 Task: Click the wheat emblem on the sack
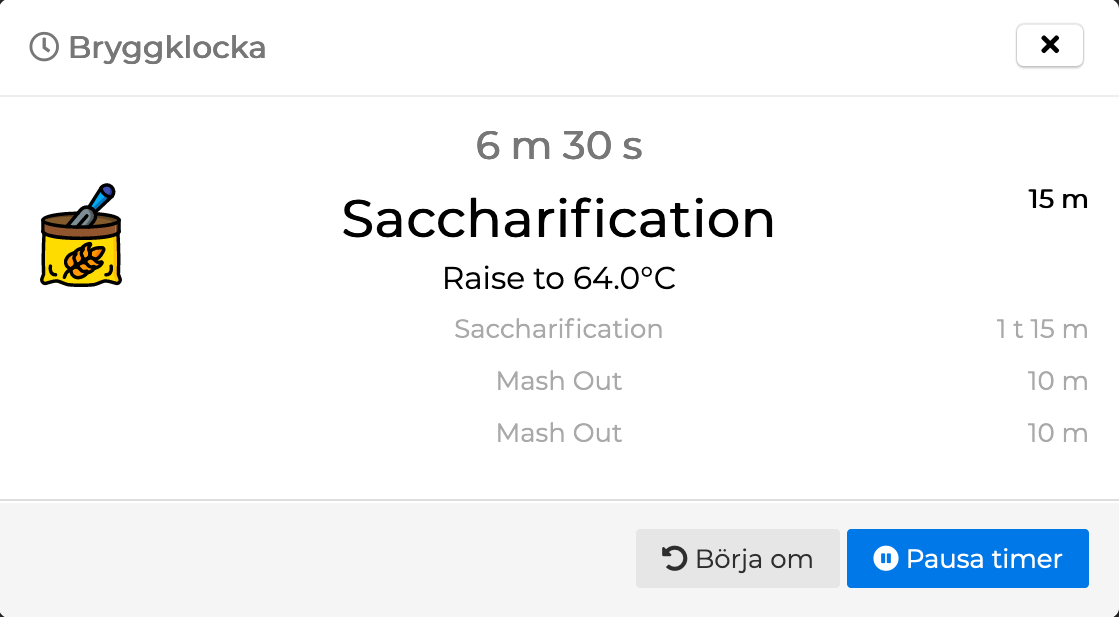(80, 260)
